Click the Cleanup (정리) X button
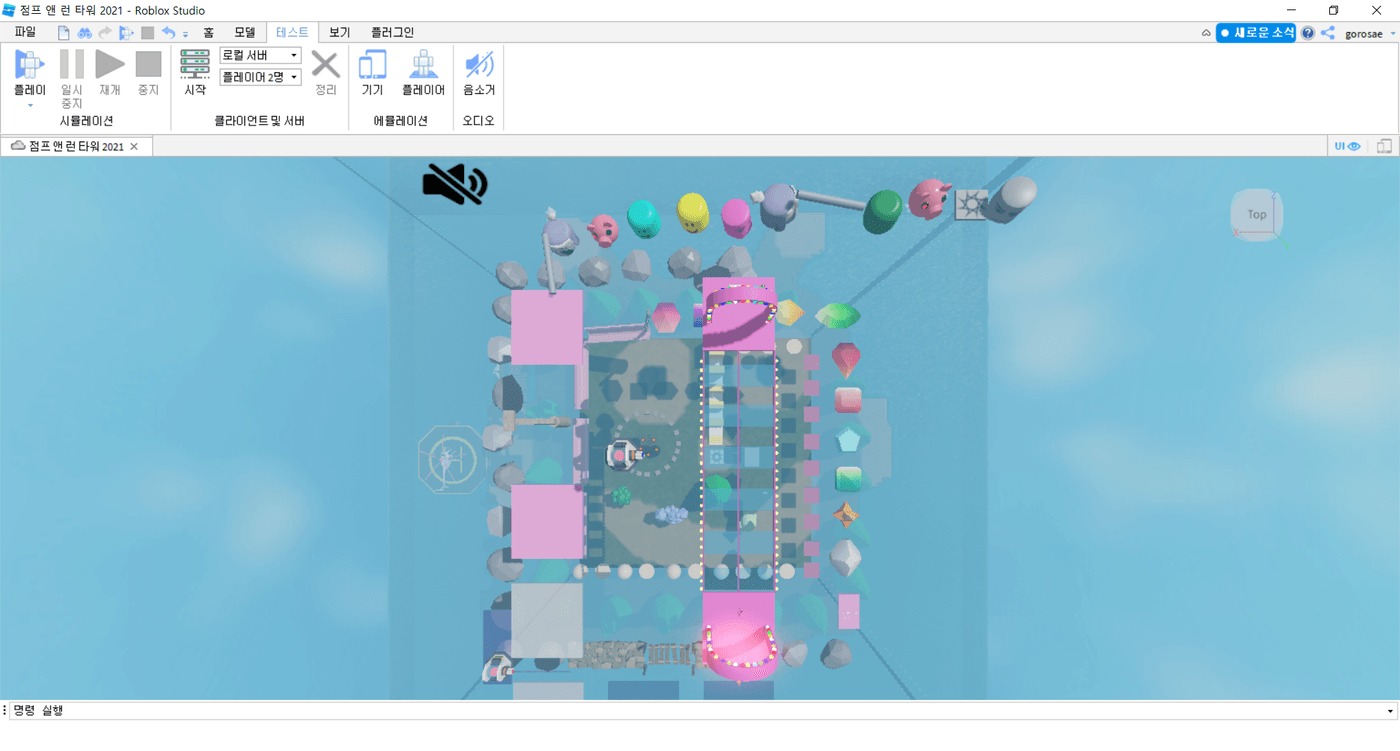The image size is (1400, 751). point(325,72)
